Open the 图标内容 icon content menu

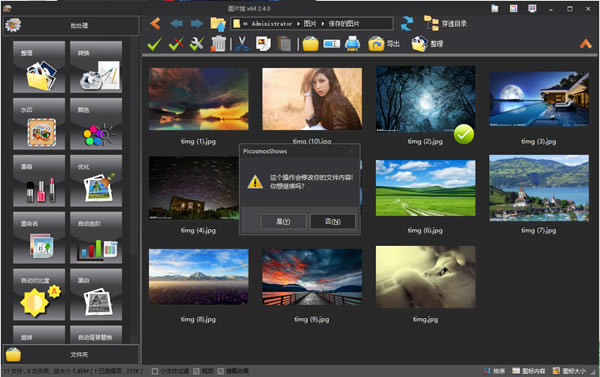click(x=529, y=371)
